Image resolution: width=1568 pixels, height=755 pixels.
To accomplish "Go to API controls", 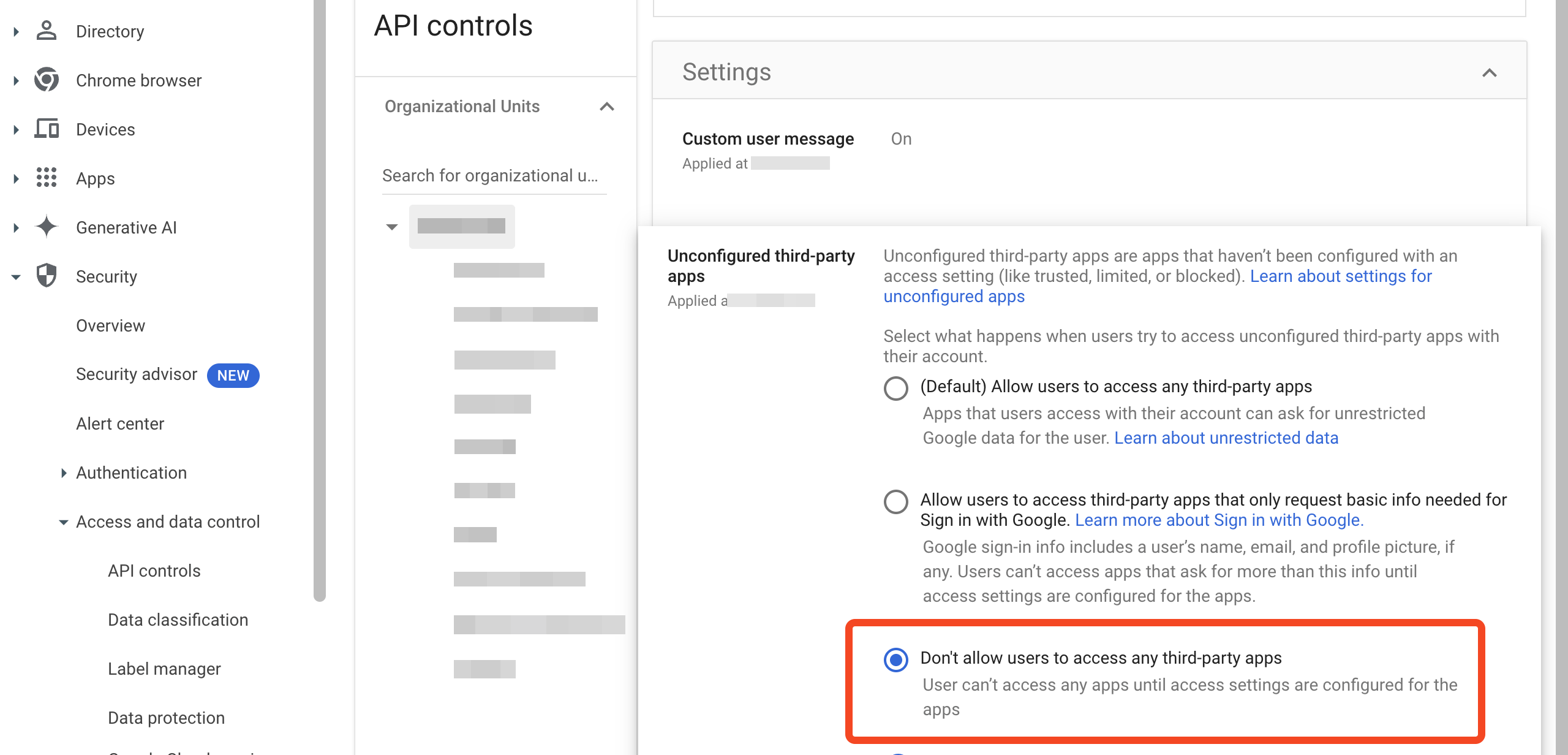I will (x=154, y=571).
